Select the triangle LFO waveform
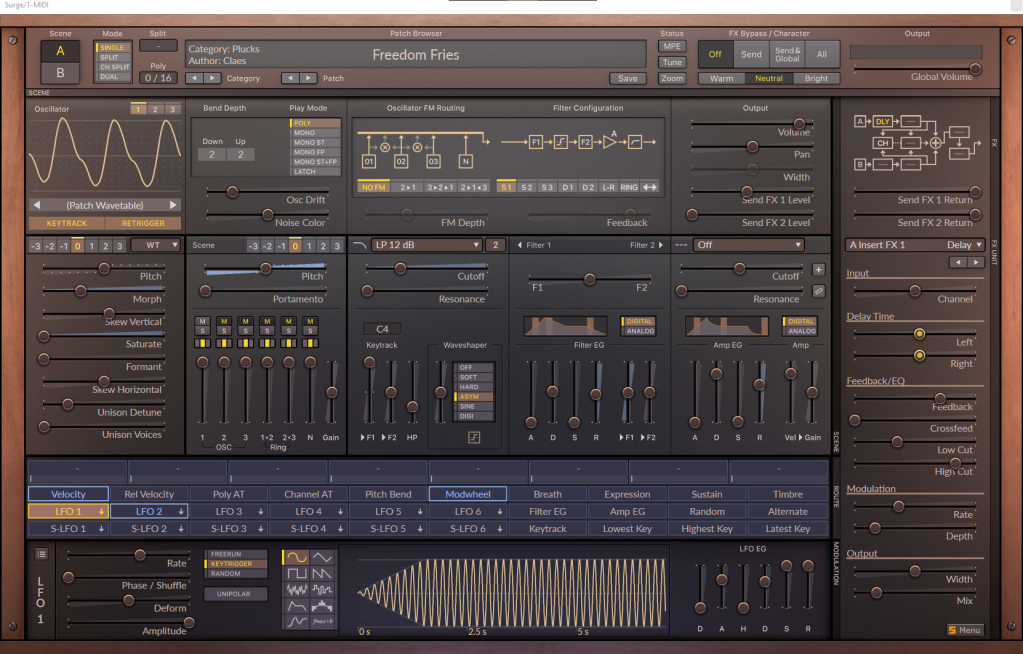The image size is (1023, 654). tap(322, 556)
